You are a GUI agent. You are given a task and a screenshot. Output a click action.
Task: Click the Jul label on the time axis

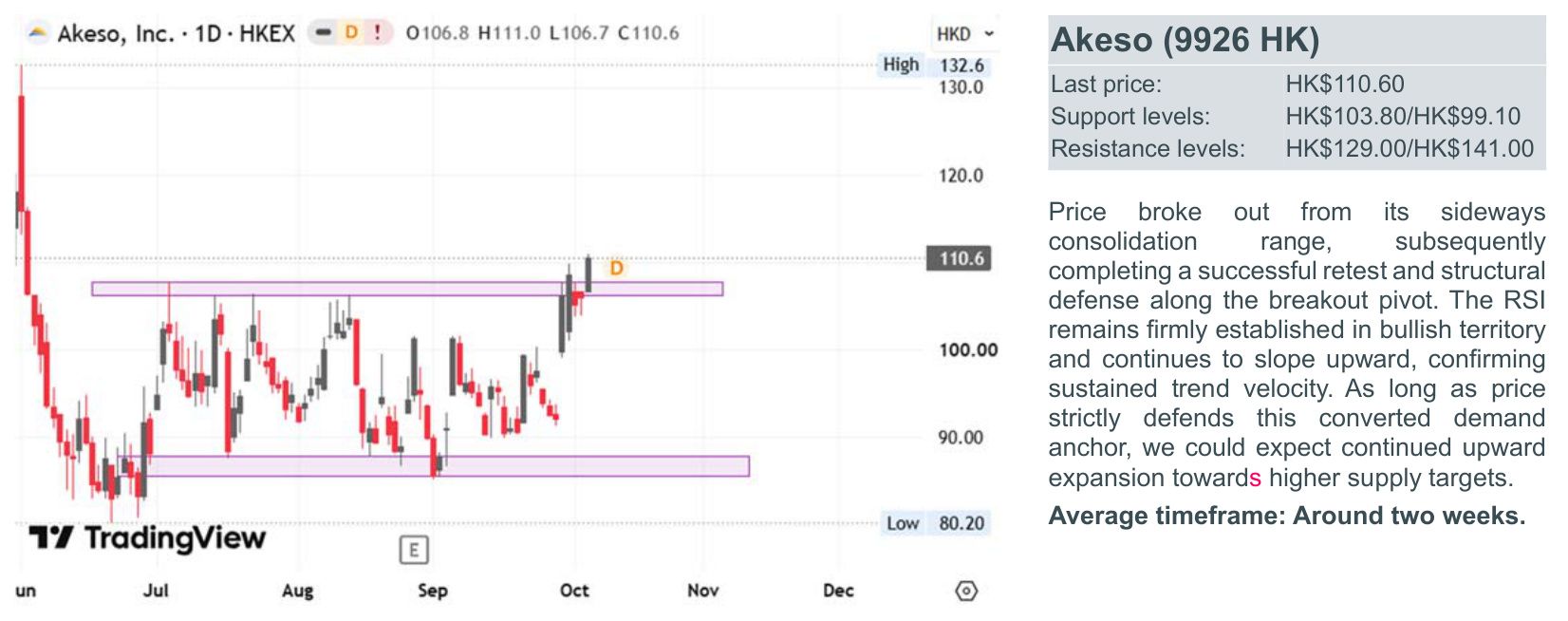(x=156, y=591)
